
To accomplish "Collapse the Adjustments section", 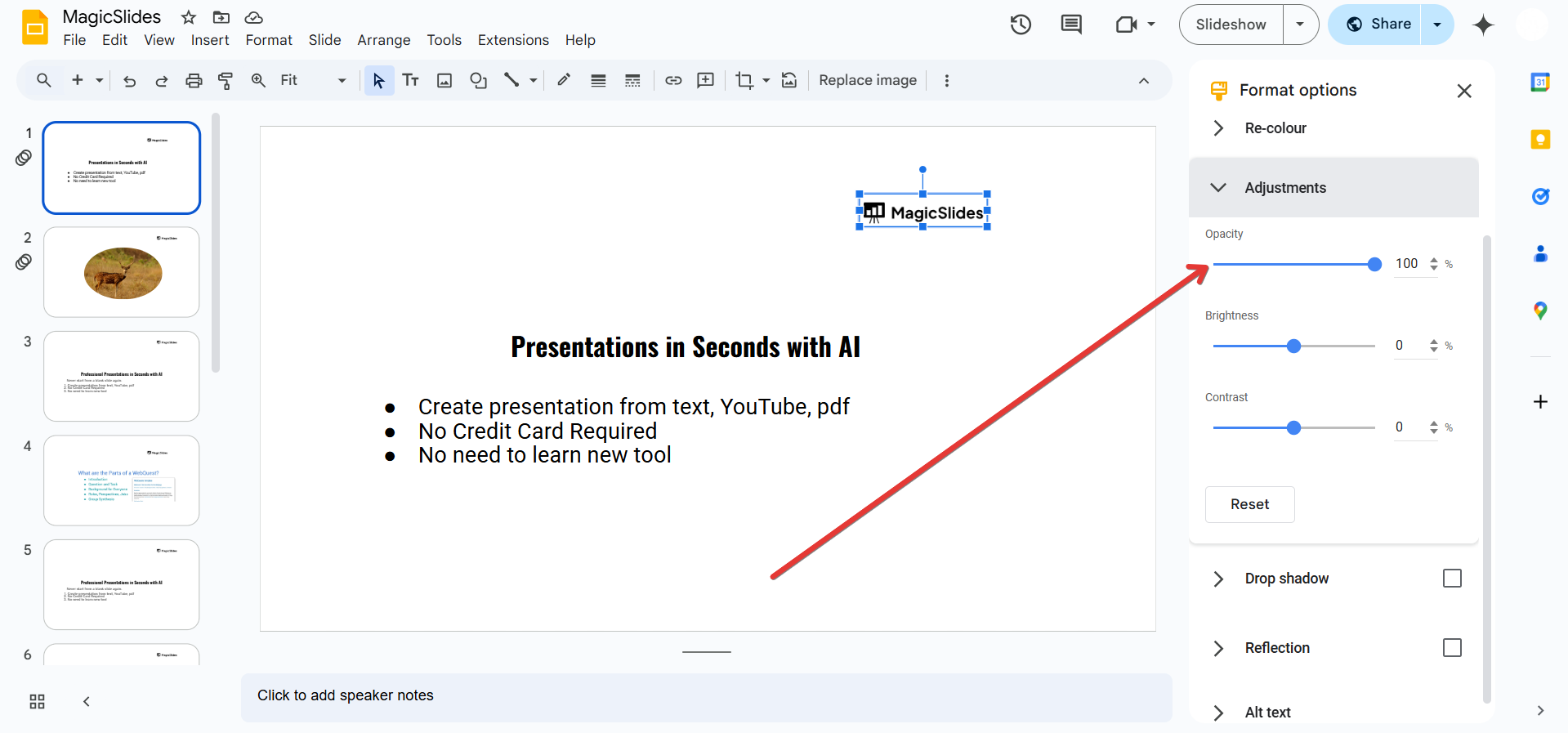I will pos(1218,188).
